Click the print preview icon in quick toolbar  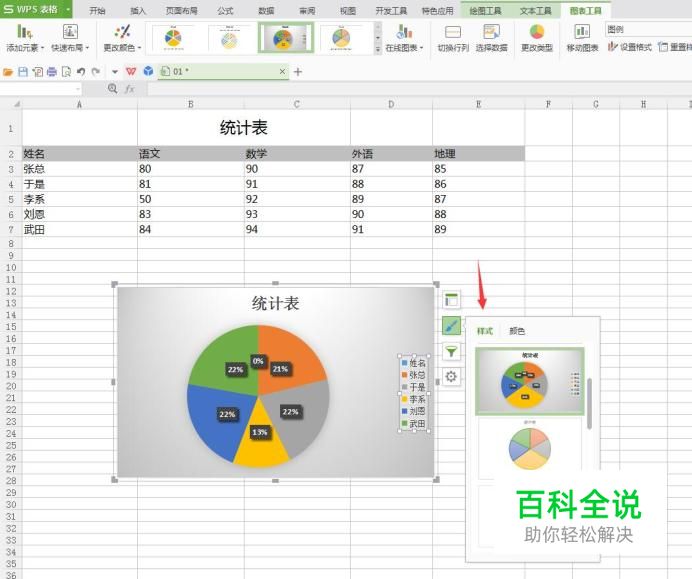[x=66, y=71]
